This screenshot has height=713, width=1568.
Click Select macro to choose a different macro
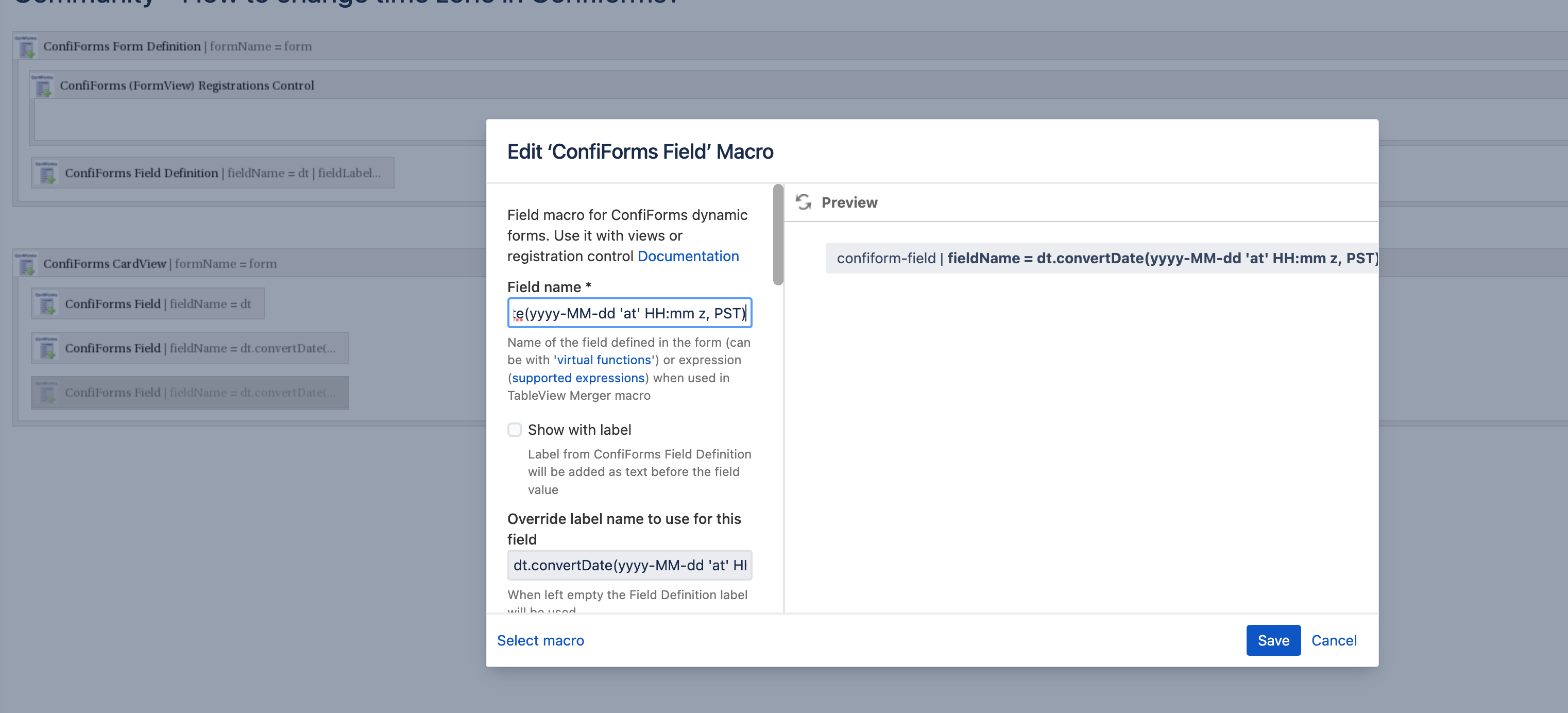[540, 640]
